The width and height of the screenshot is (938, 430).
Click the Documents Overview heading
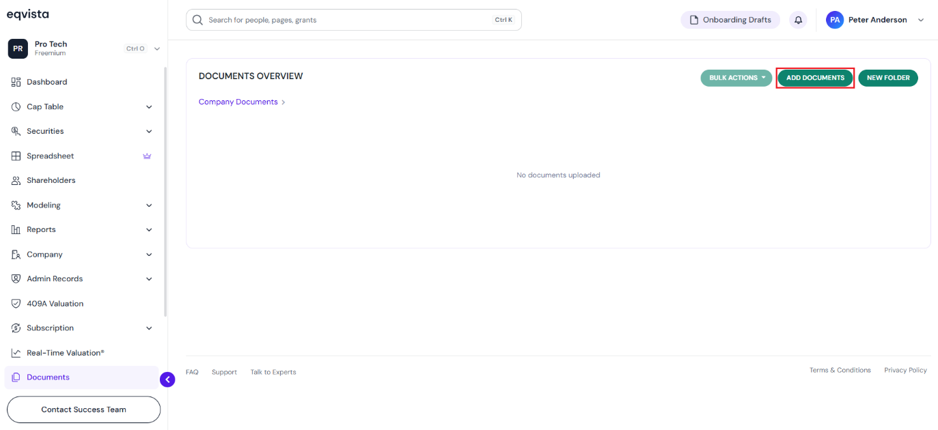pyautogui.click(x=251, y=76)
